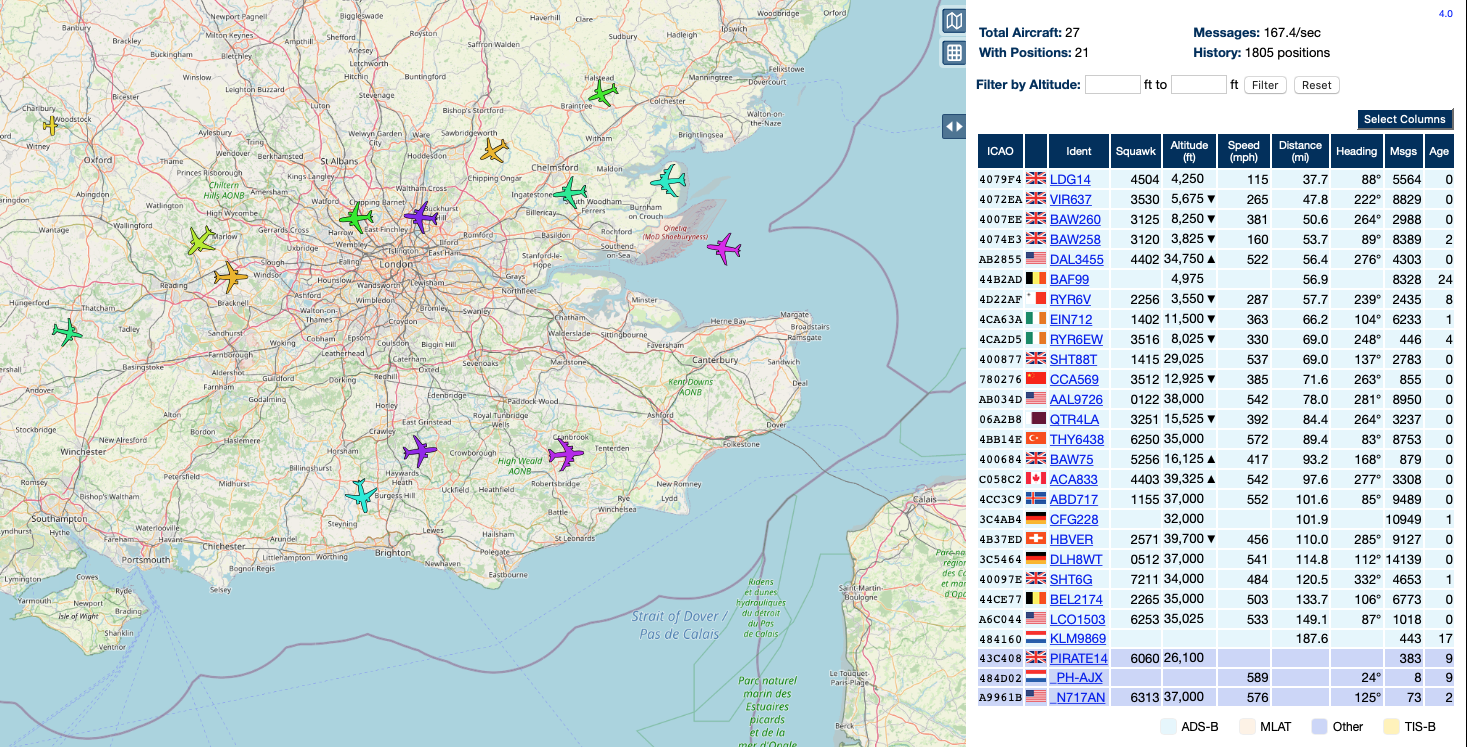This screenshot has height=747, width=1467.
Task: Select the orange aircraft near Sawbridgeworth
Action: pos(494,150)
